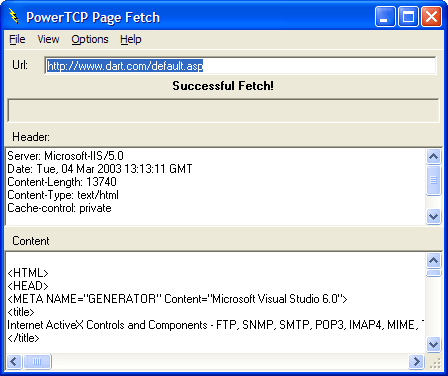Screen dimensions: 448x376
Task: Click the Content horizontal scrollbar thumb
Action: [x=37, y=361]
